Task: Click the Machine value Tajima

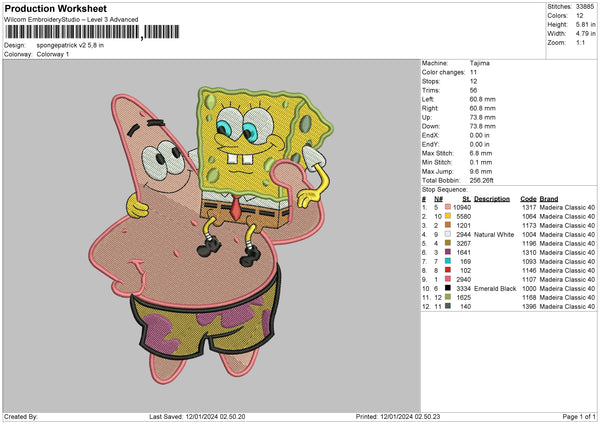Action: click(479, 63)
